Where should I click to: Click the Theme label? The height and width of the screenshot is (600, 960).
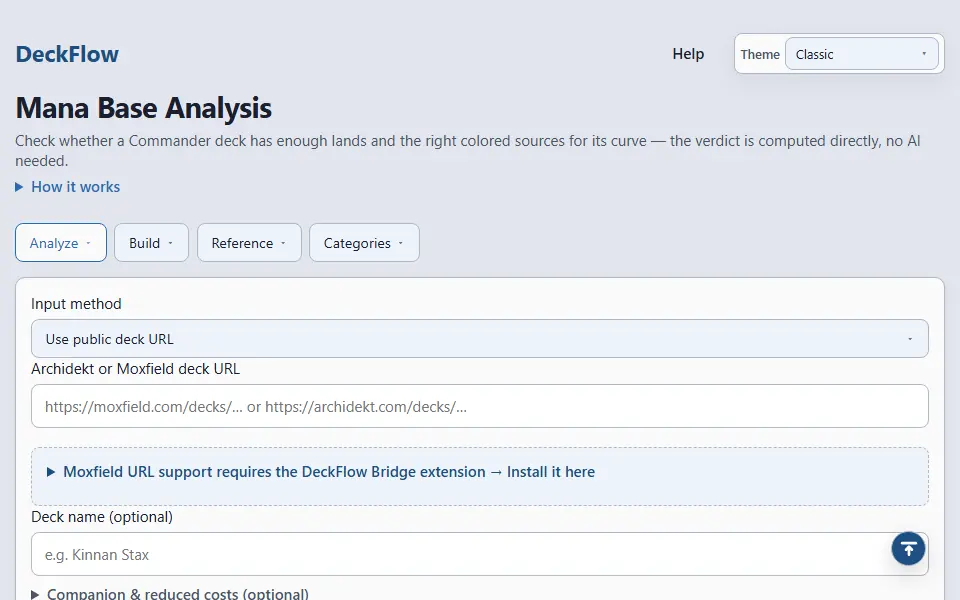click(x=760, y=54)
